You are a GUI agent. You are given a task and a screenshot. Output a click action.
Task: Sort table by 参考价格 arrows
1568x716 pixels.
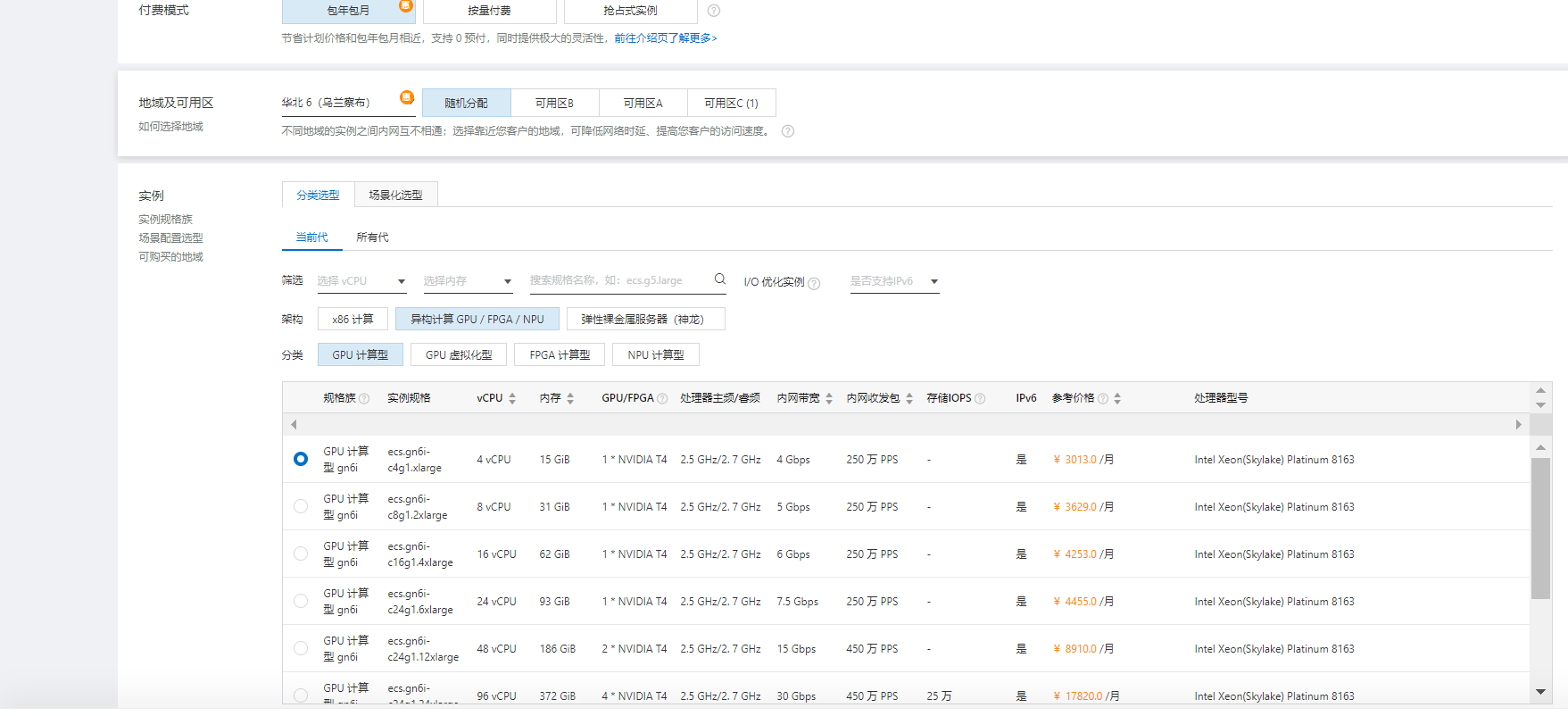coord(1117,399)
